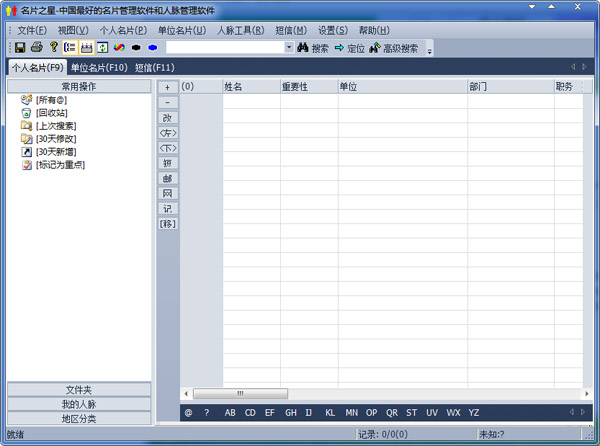The image size is (600, 446).
Task: Open the search box dropdown arrow
Action: pos(289,47)
